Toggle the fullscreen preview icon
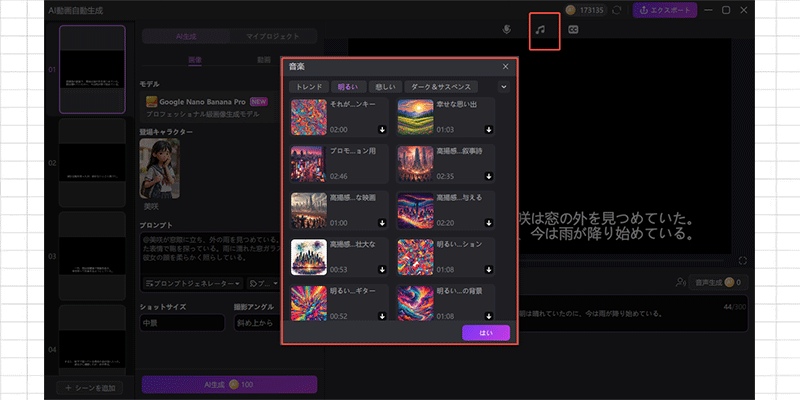 tap(742, 261)
